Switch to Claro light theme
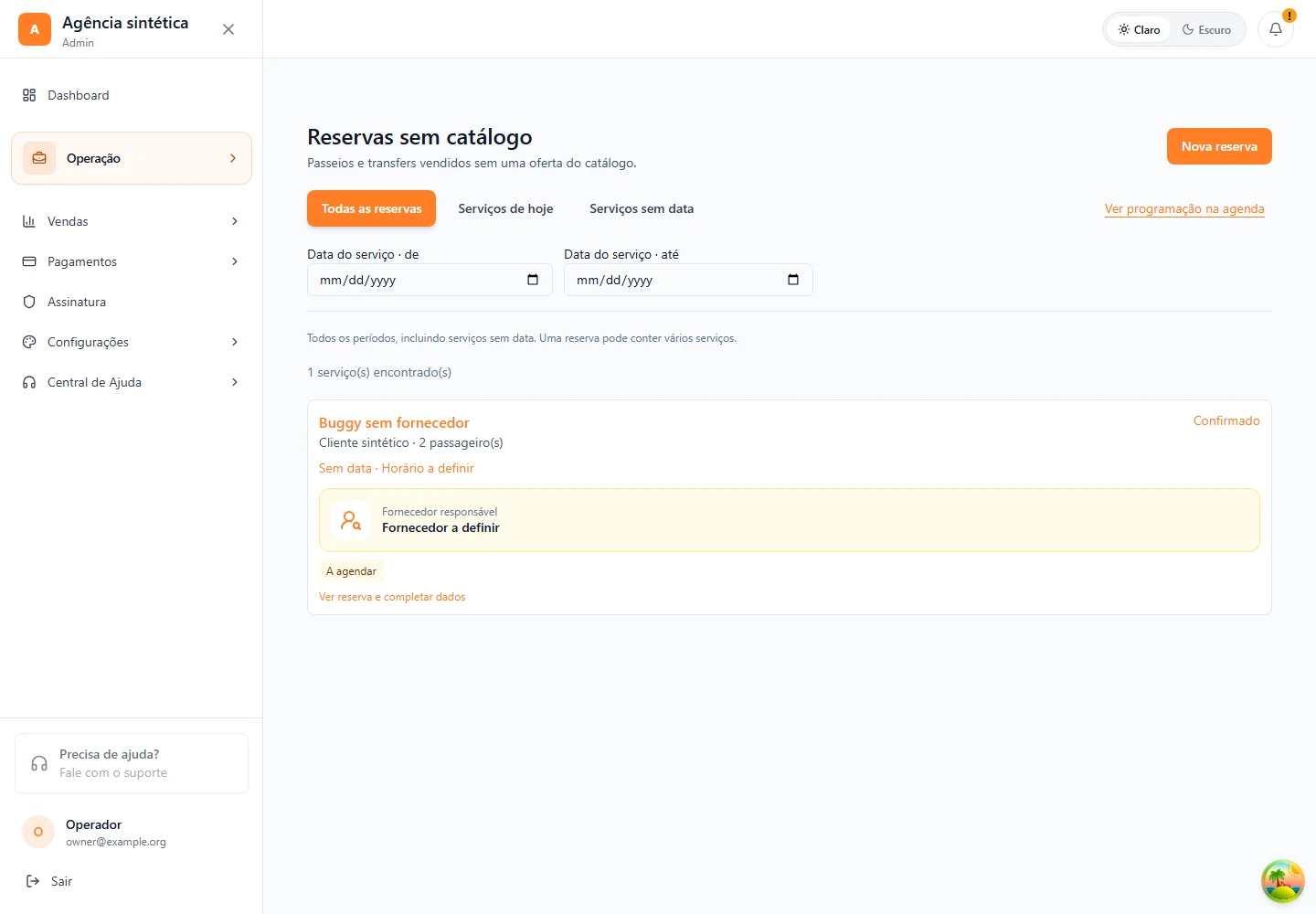 1139,29
